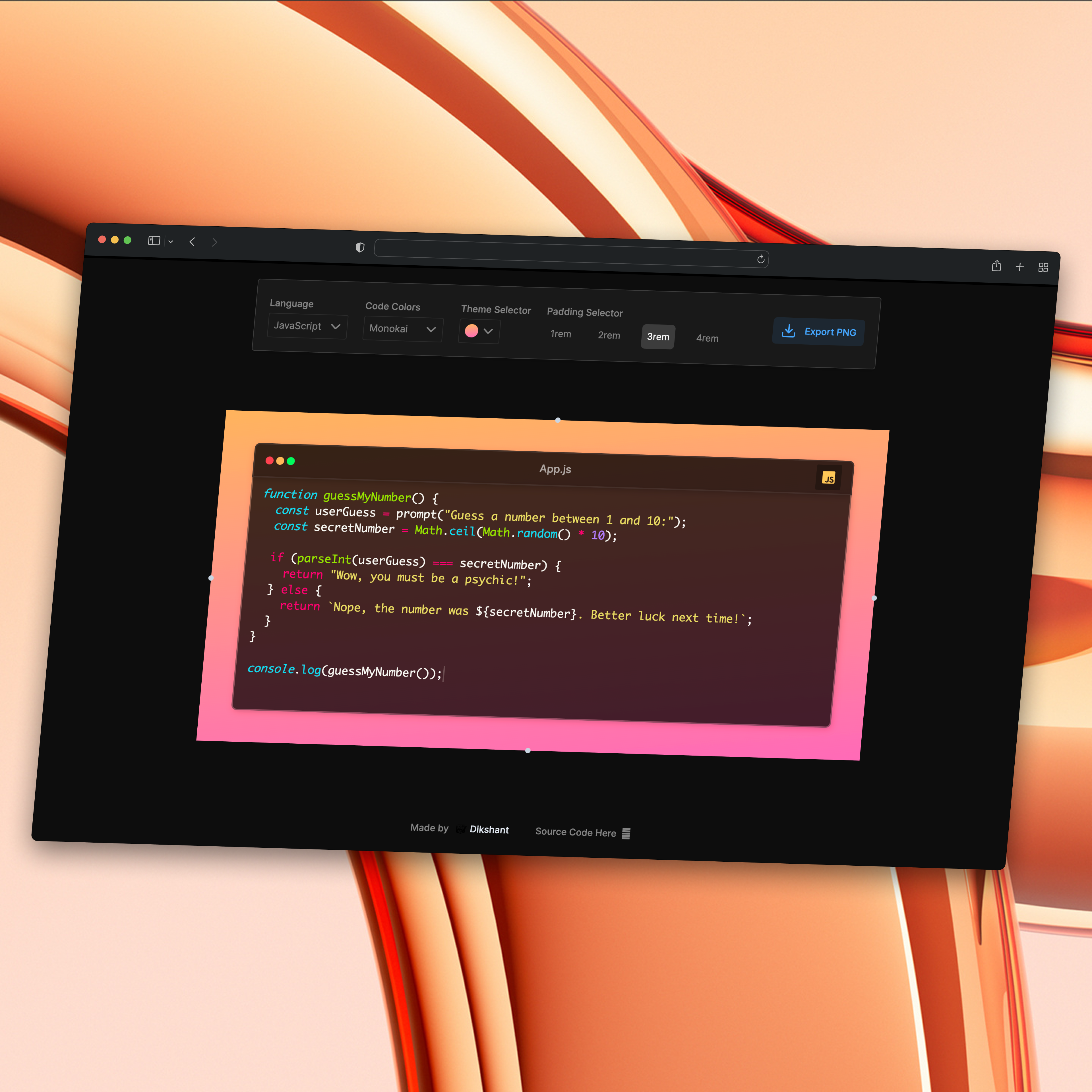Screen dimensions: 1092x1092
Task: Minimize the browser window with yellow button
Action: [x=115, y=240]
